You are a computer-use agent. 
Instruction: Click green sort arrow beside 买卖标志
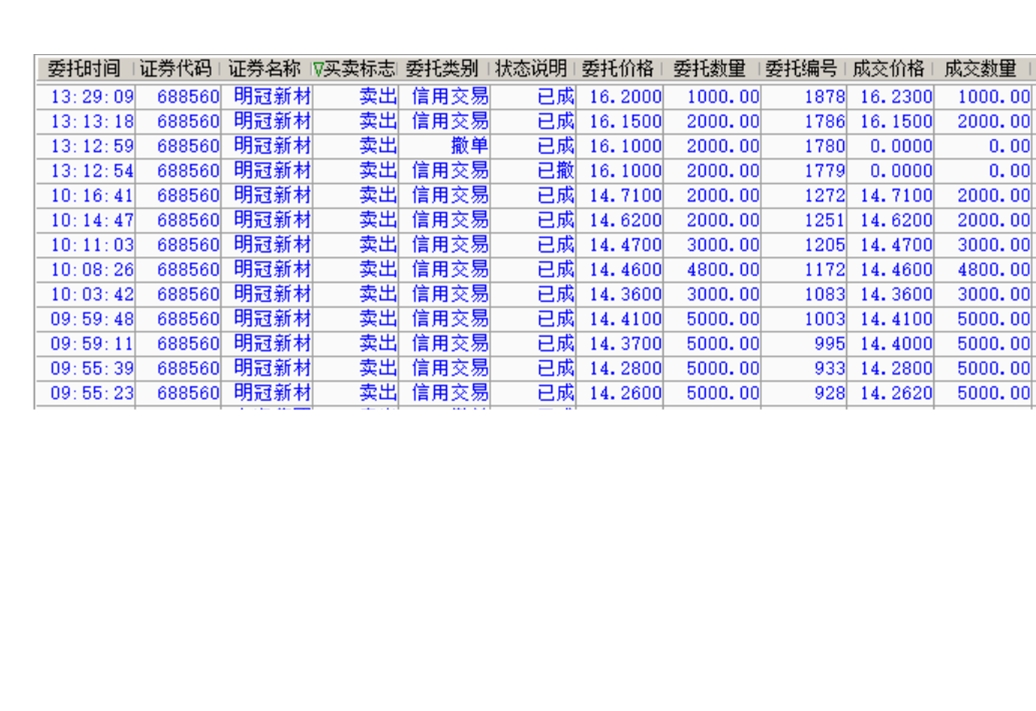point(318,69)
